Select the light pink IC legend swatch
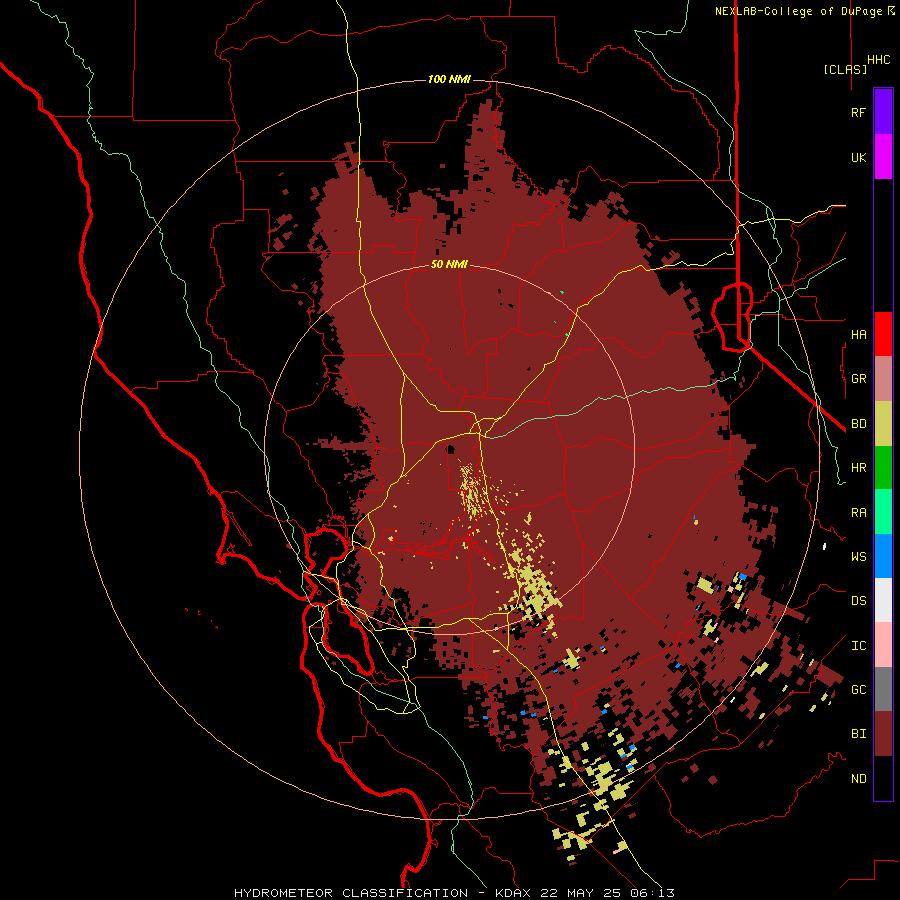This screenshot has width=900, height=900. pos(883,645)
